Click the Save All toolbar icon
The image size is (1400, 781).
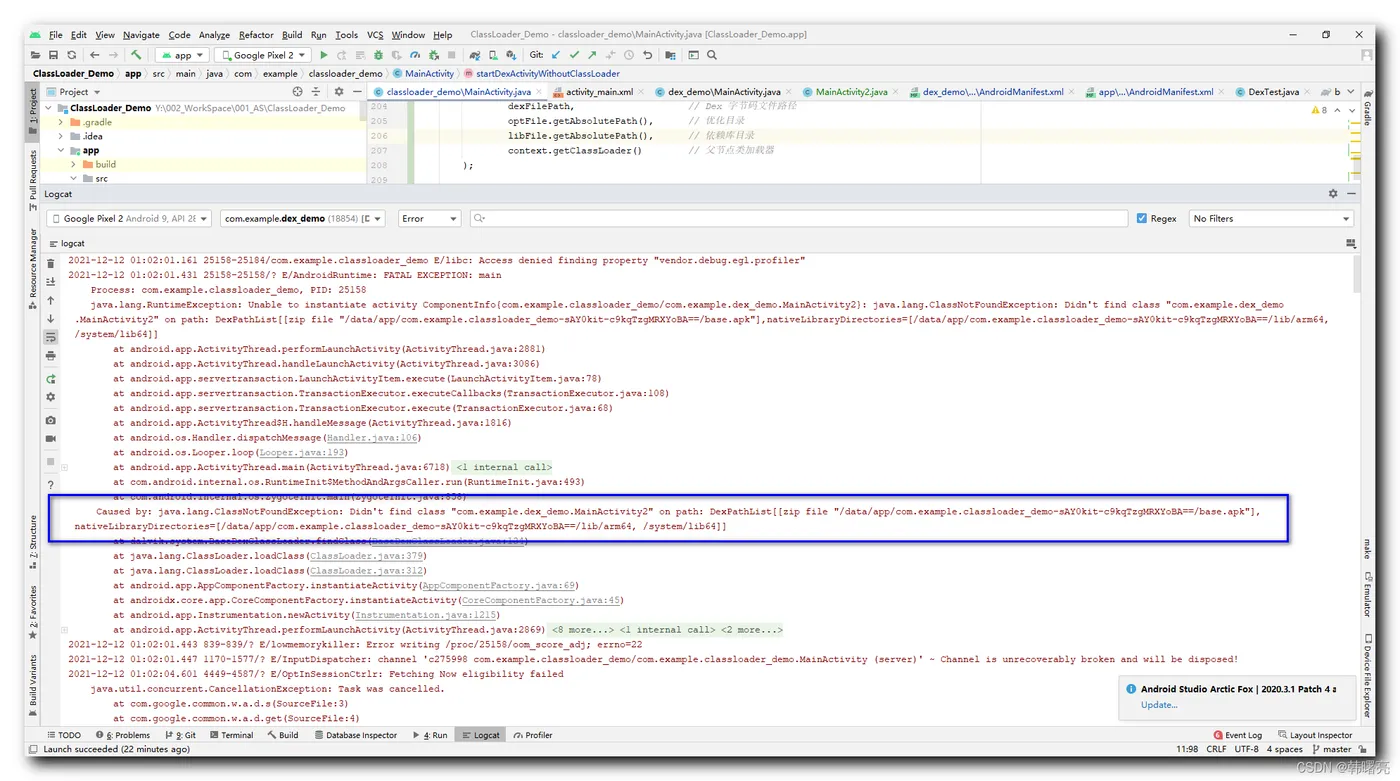[x=54, y=55]
